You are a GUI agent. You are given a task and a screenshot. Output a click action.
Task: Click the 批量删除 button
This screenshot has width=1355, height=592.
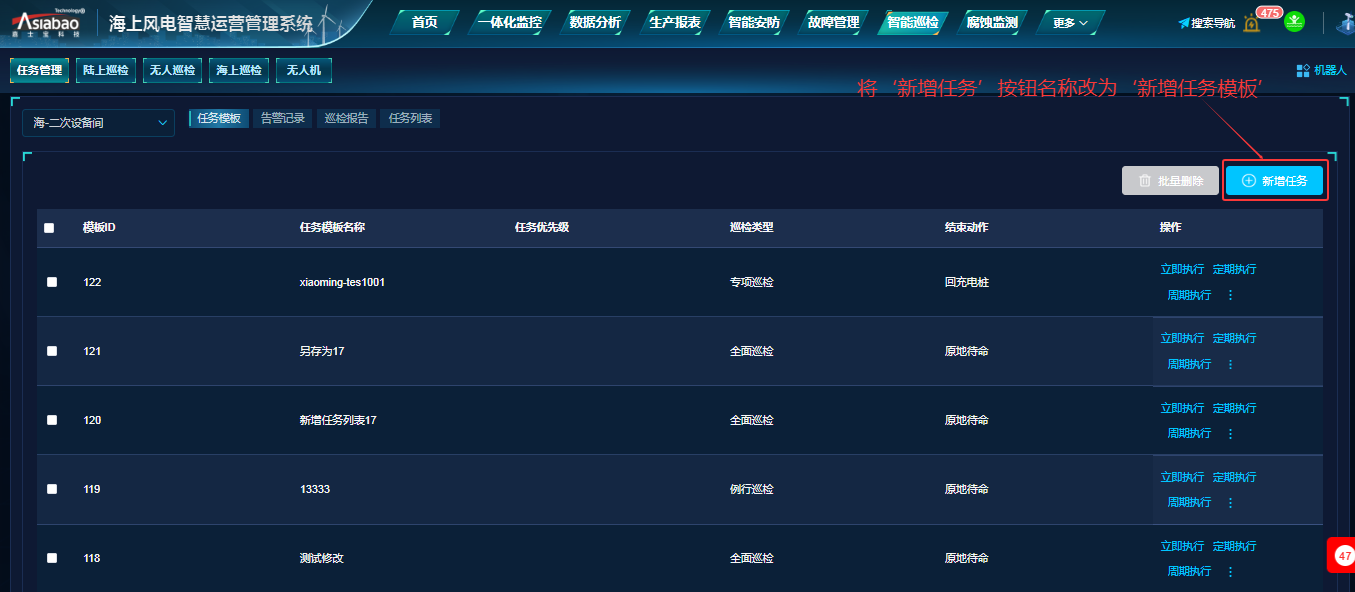coord(1170,181)
